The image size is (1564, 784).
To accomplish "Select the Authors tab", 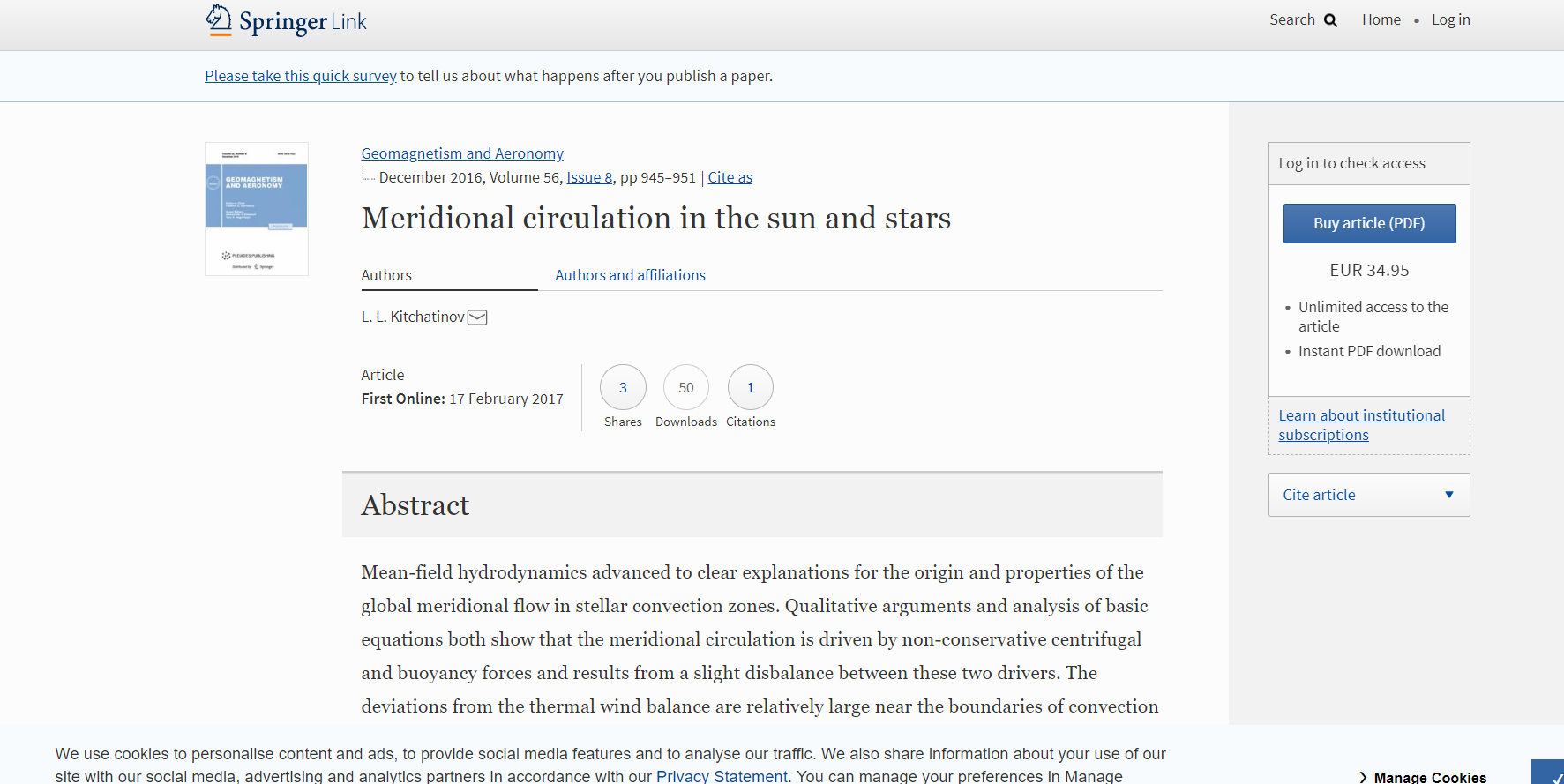I will (386, 275).
